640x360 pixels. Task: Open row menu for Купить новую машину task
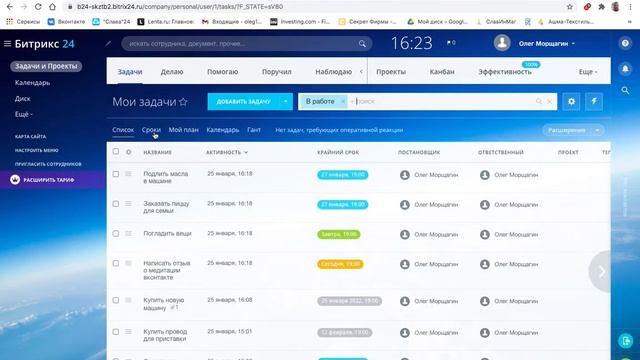(128, 300)
